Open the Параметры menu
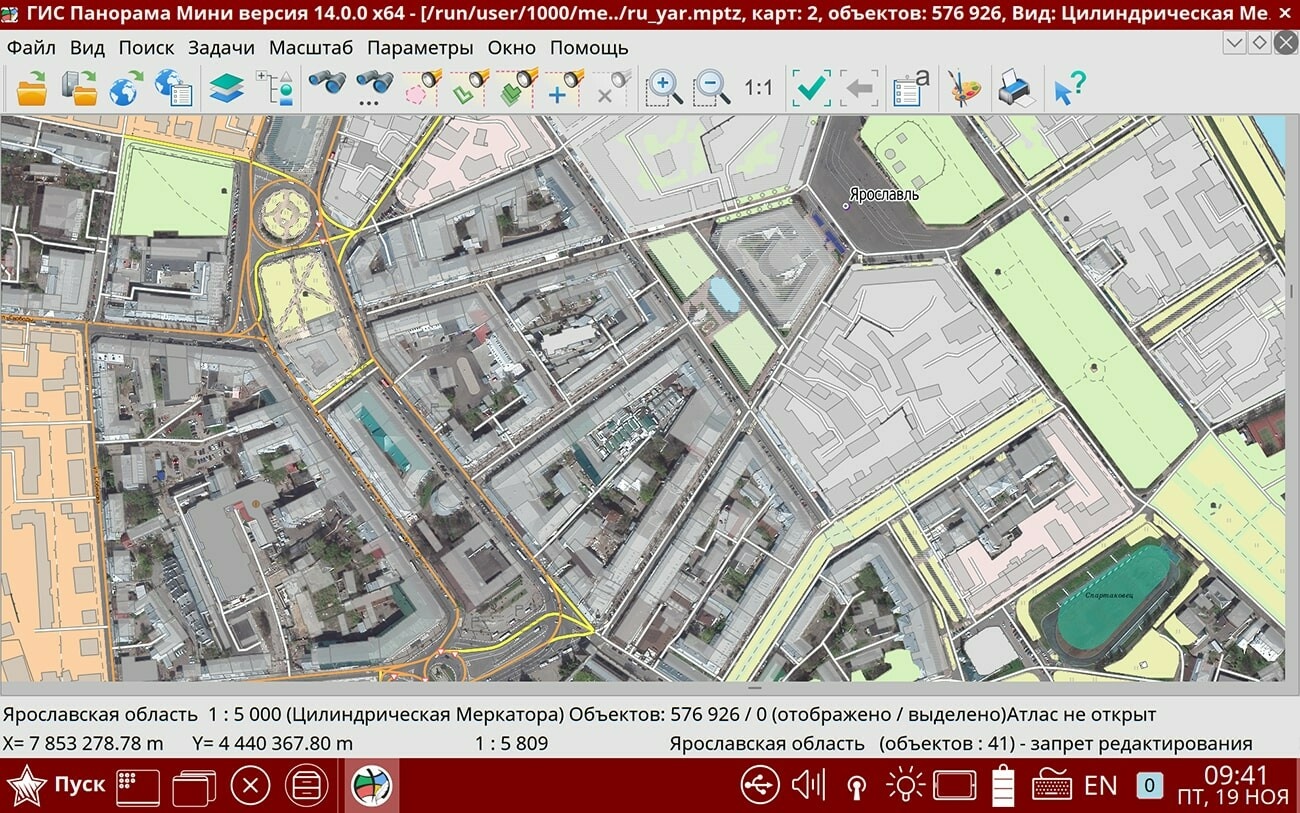Viewport: 1300px width, 813px height. tap(420, 48)
